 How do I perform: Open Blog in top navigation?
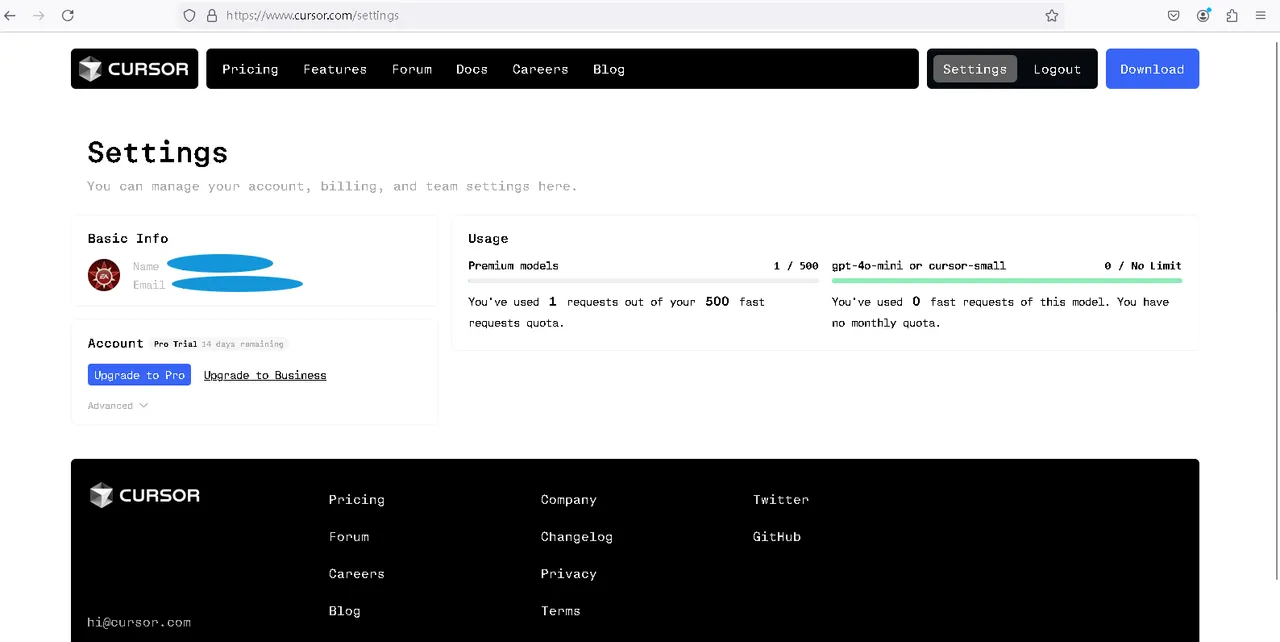[609, 69]
